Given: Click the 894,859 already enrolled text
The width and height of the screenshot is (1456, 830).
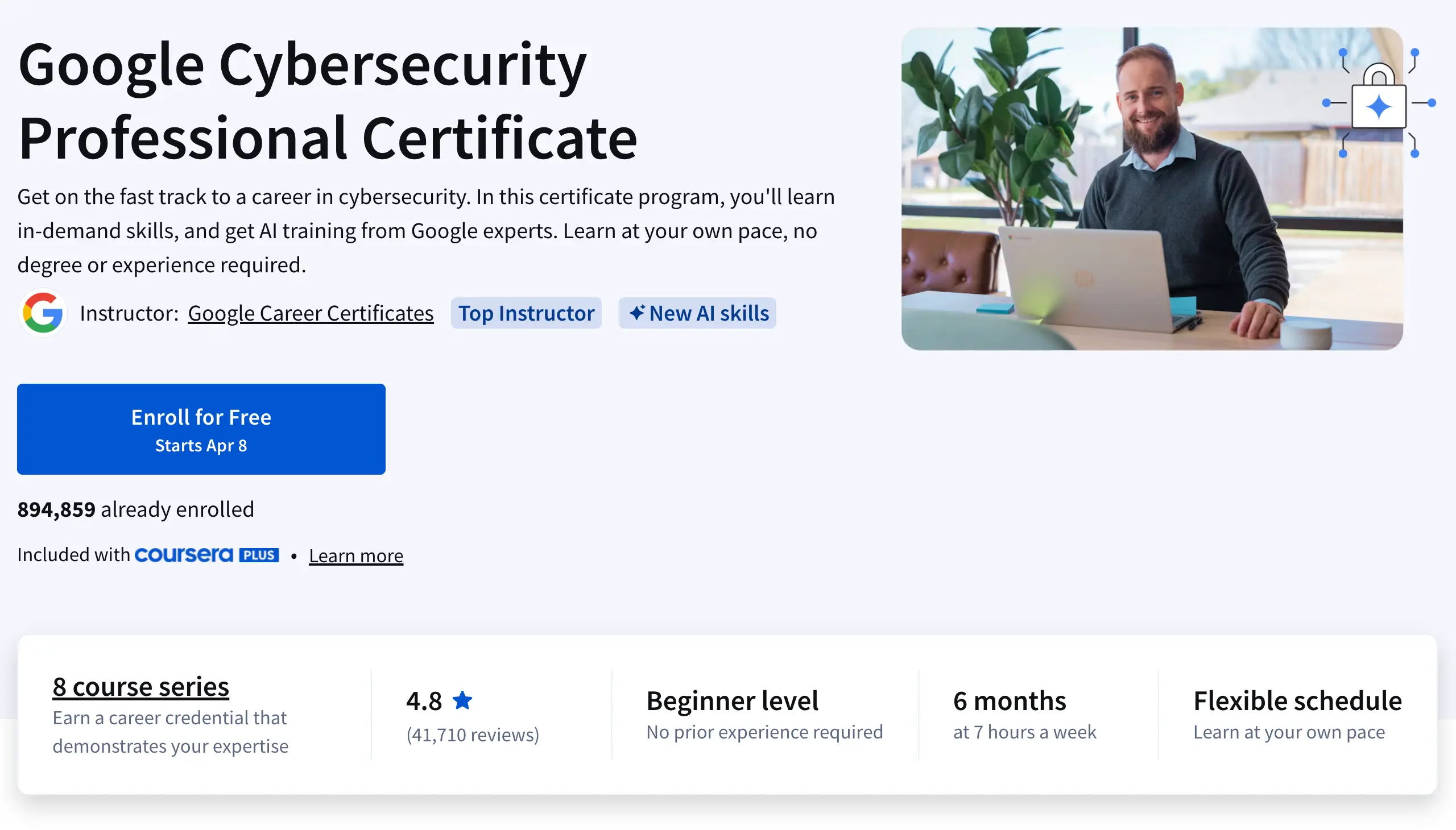Looking at the screenshot, I should click(136, 509).
